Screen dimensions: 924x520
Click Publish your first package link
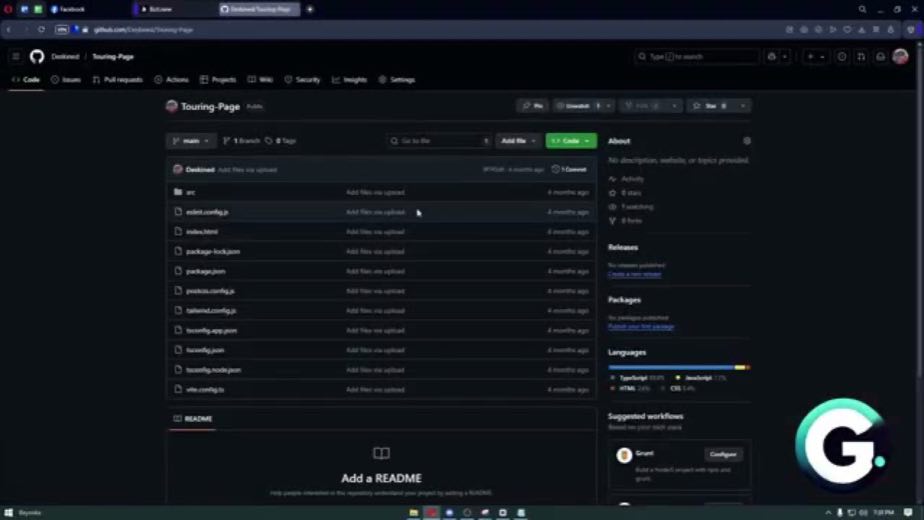coord(641,327)
